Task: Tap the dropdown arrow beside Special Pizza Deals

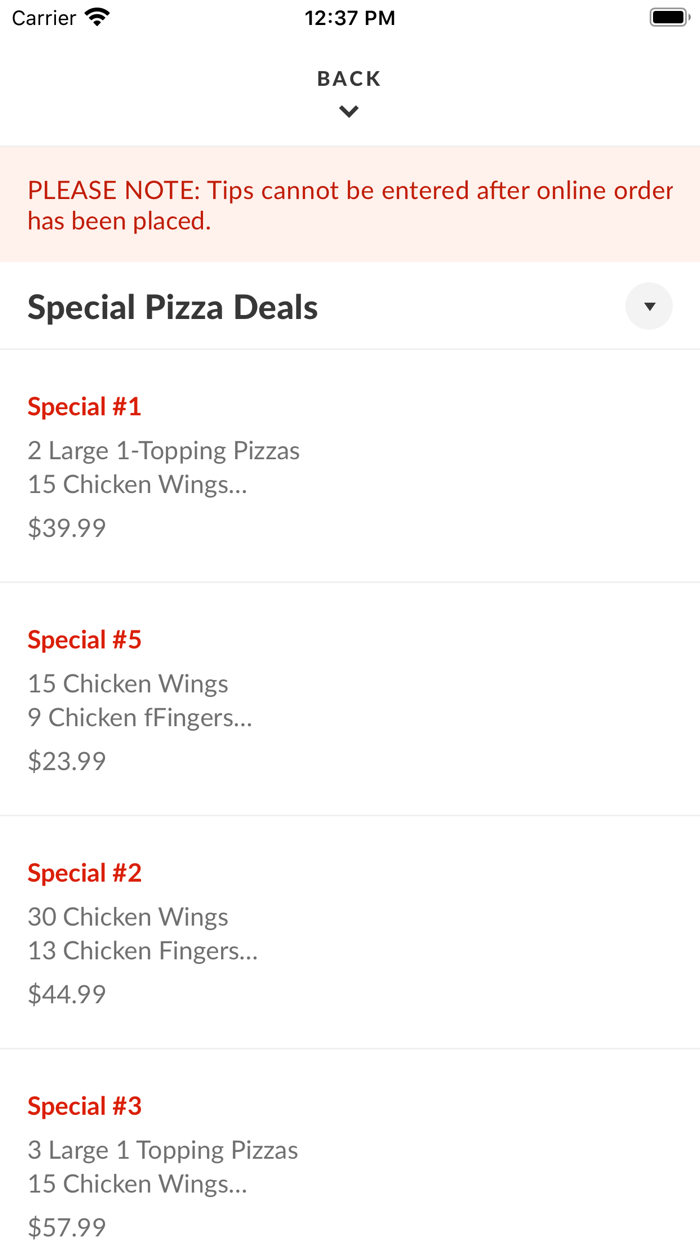Action: coord(649,306)
